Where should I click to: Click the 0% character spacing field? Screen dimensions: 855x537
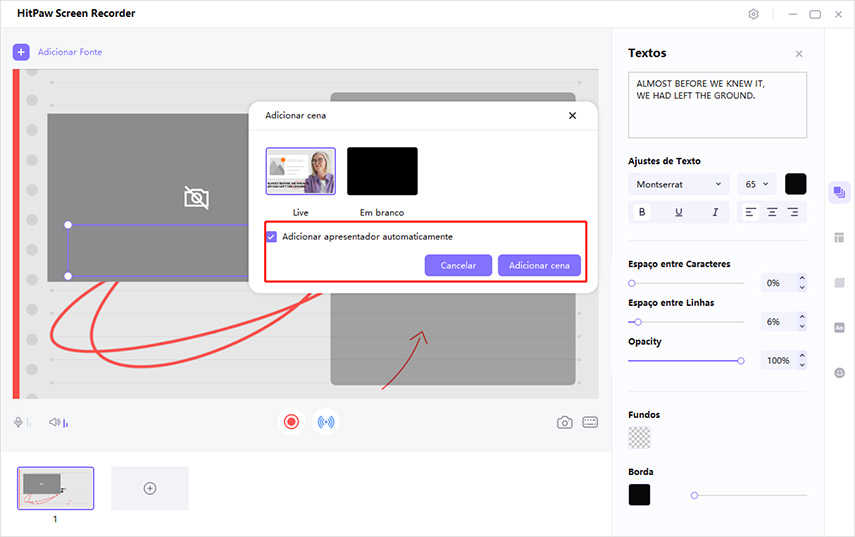click(x=778, y=283)
